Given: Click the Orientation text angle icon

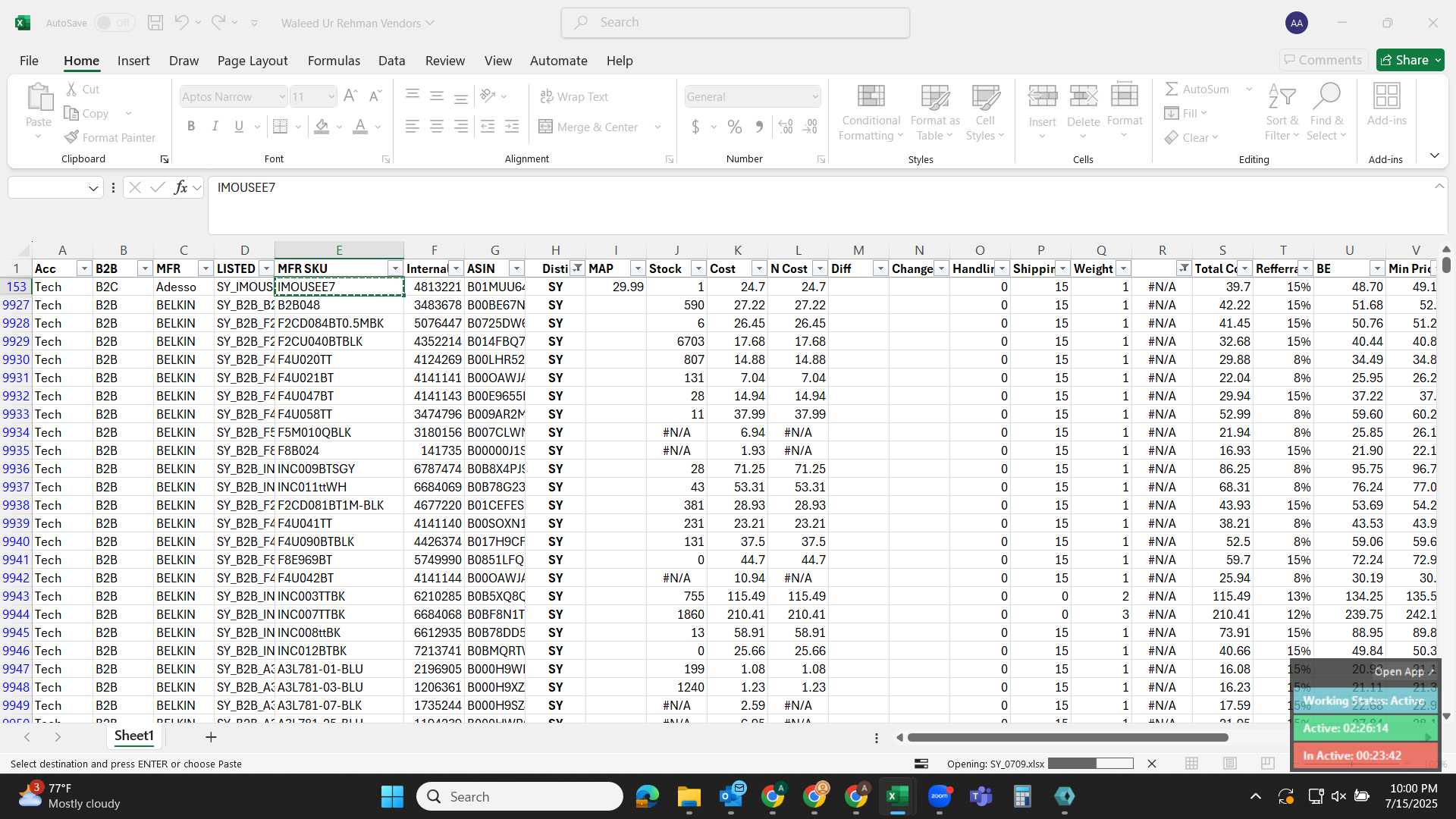Looking at the screenshot, I should pyautogui.click(x=488, y=96).
